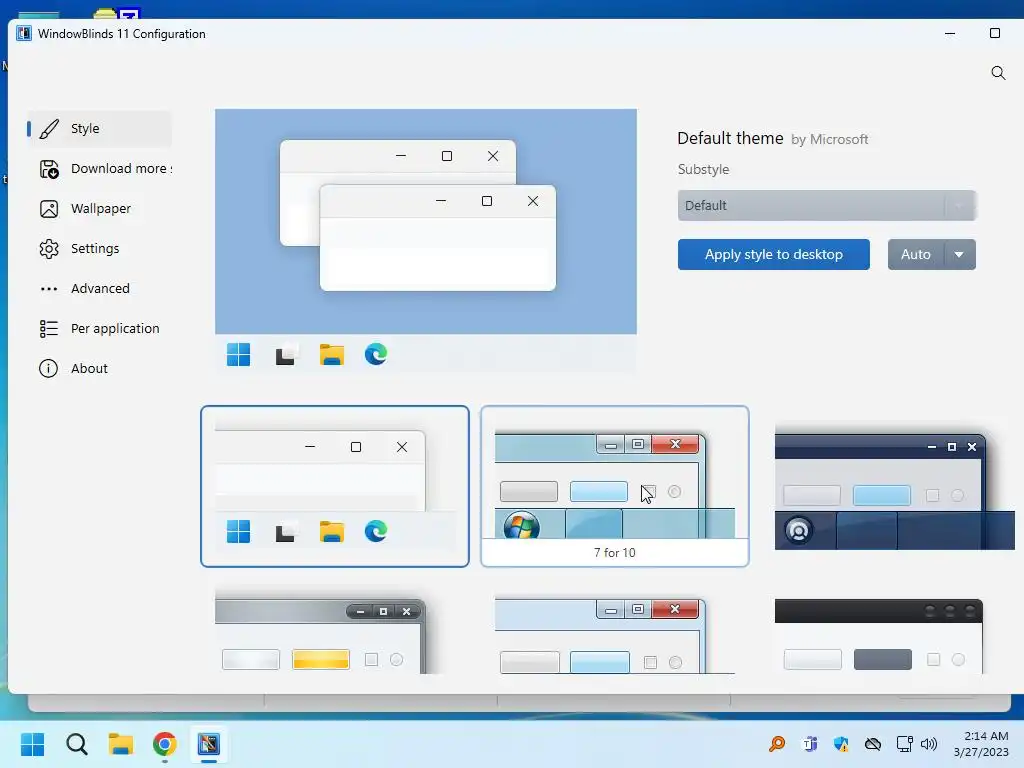
Task: Open the Advanced section
Action: click(x=99, y=289)
